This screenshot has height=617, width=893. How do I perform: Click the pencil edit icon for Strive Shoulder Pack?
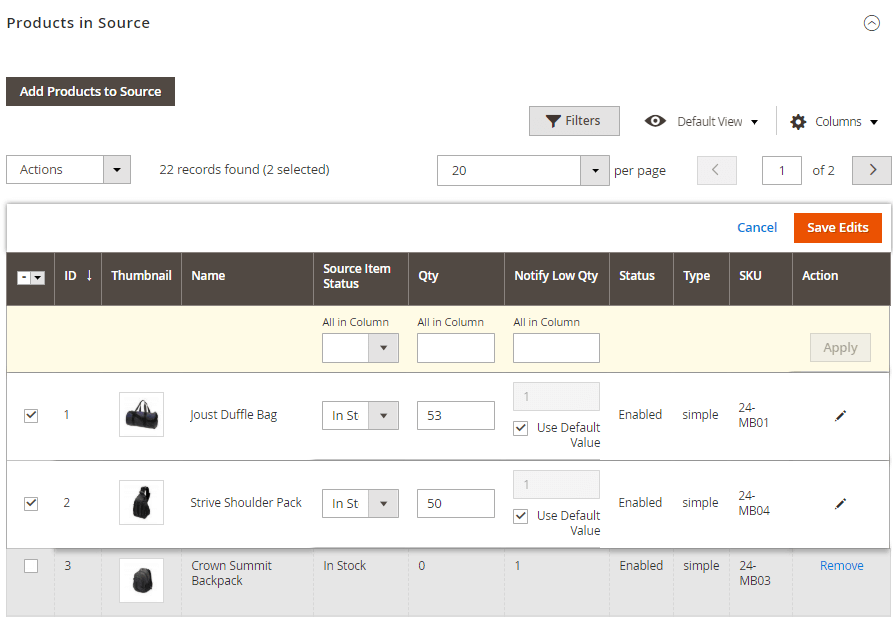pyautogui.click(x=840, y=503)
